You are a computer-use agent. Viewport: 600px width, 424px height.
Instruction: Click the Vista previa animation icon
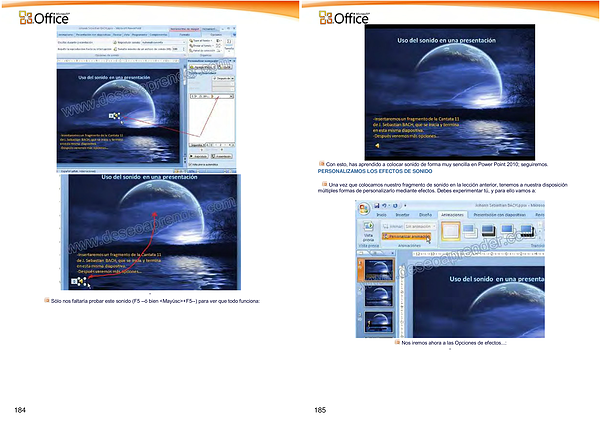click(x=366, y=232)
